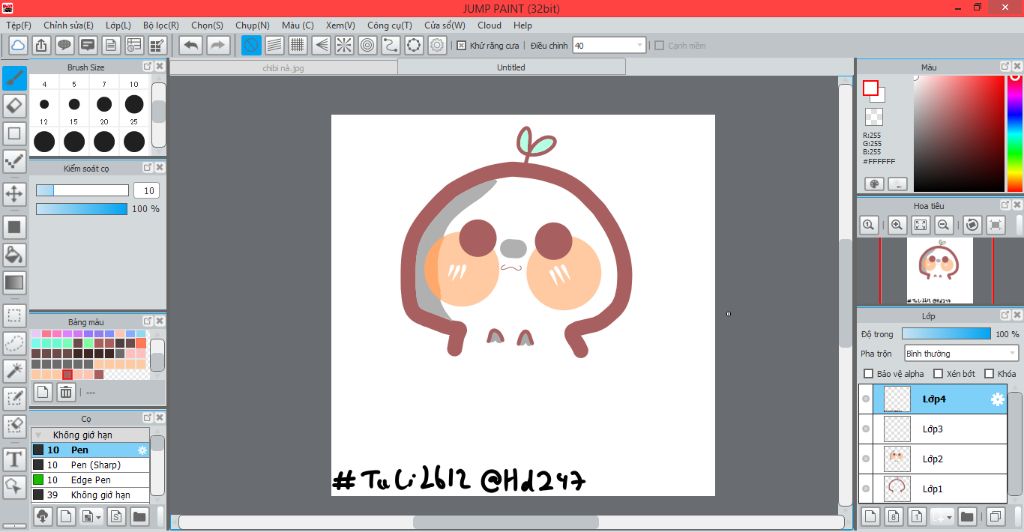
Task: Open the add-layer type dropdown arrow
Action: point(950,516)
